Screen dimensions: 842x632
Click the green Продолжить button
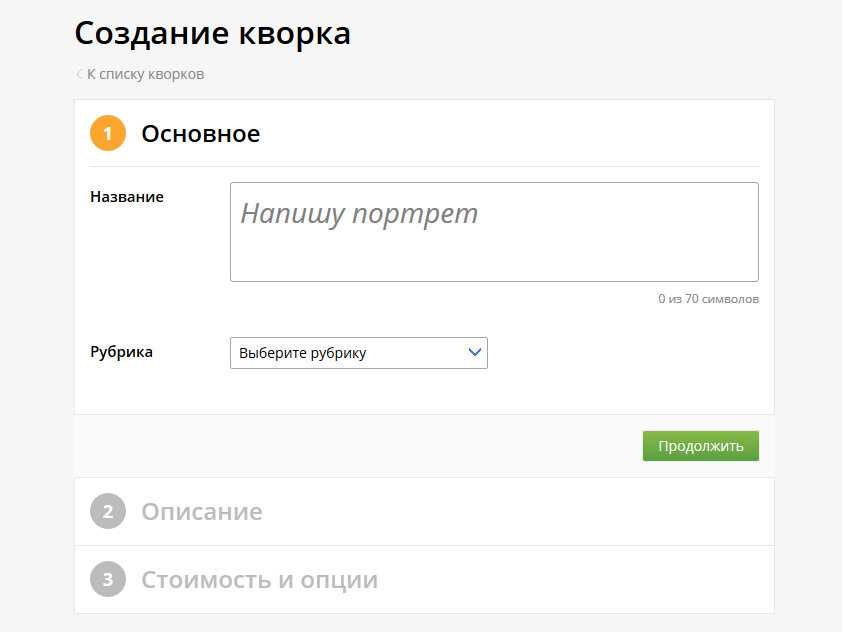click(x=701, y=446)
